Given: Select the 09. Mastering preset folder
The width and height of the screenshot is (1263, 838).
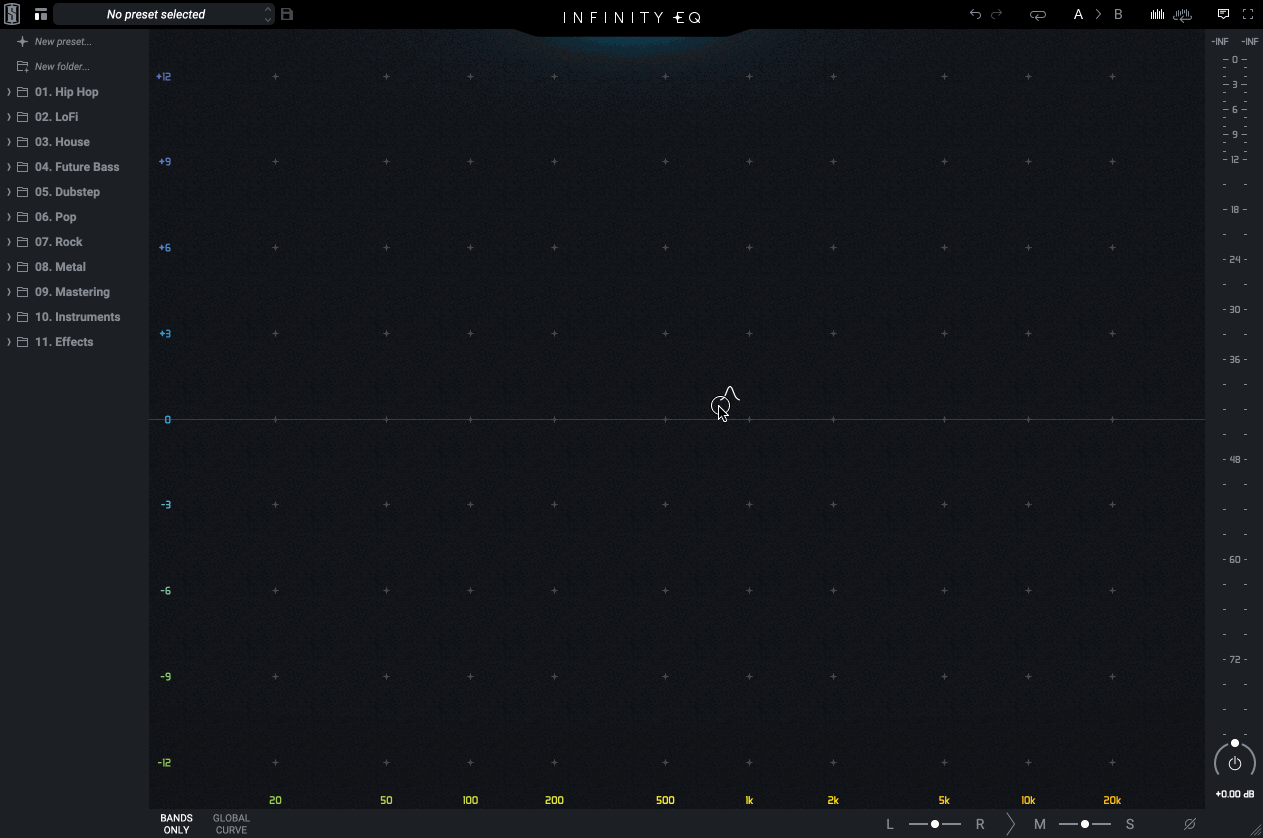Looking at the screenshot, I should click(72, 292).
